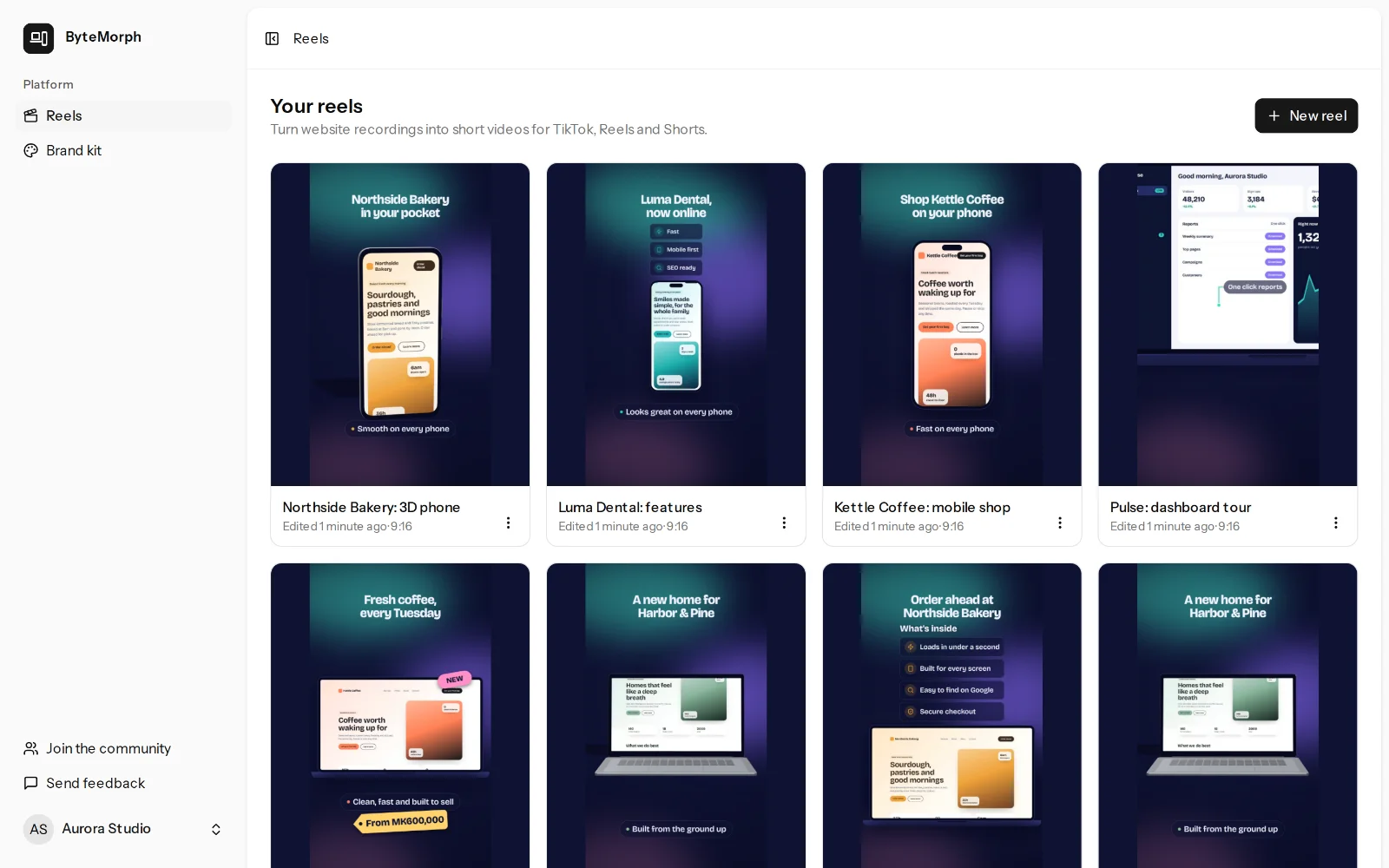The height and width of the screenshot is (868, 1389).
Task: Open the Shop Kettle Coffee thumbnail
Action: click(952, 325)
